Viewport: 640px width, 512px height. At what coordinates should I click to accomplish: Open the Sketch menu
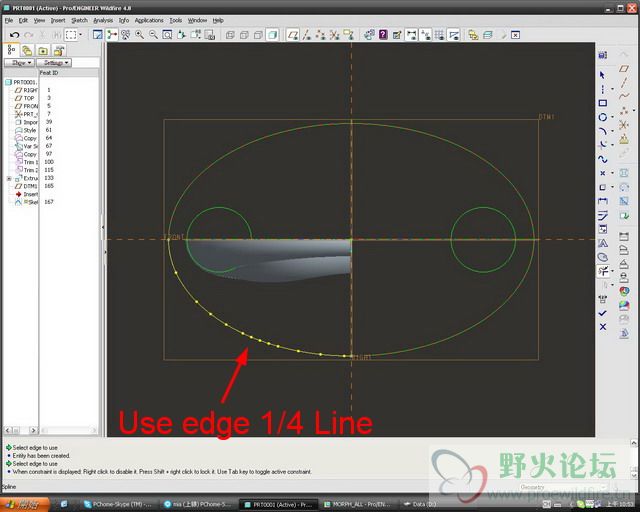pos(79,20)
